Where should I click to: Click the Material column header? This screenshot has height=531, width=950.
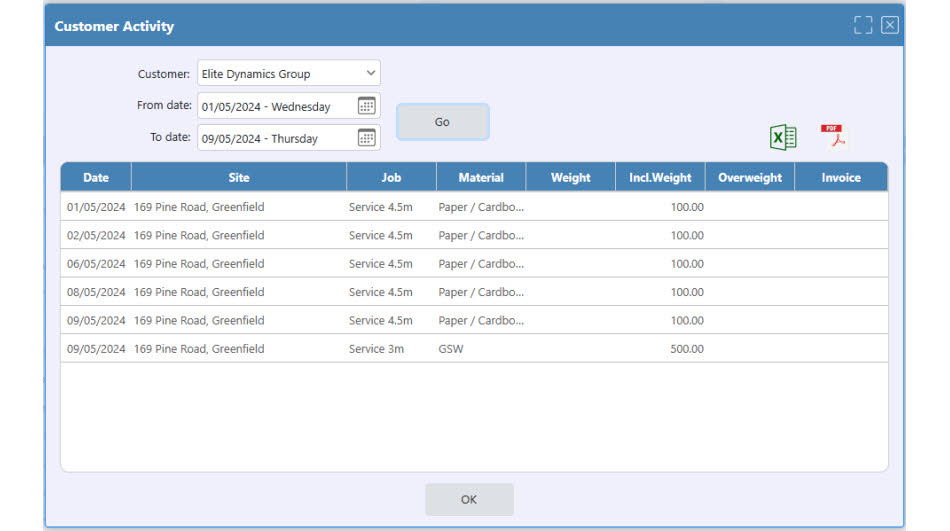(481, 178)
